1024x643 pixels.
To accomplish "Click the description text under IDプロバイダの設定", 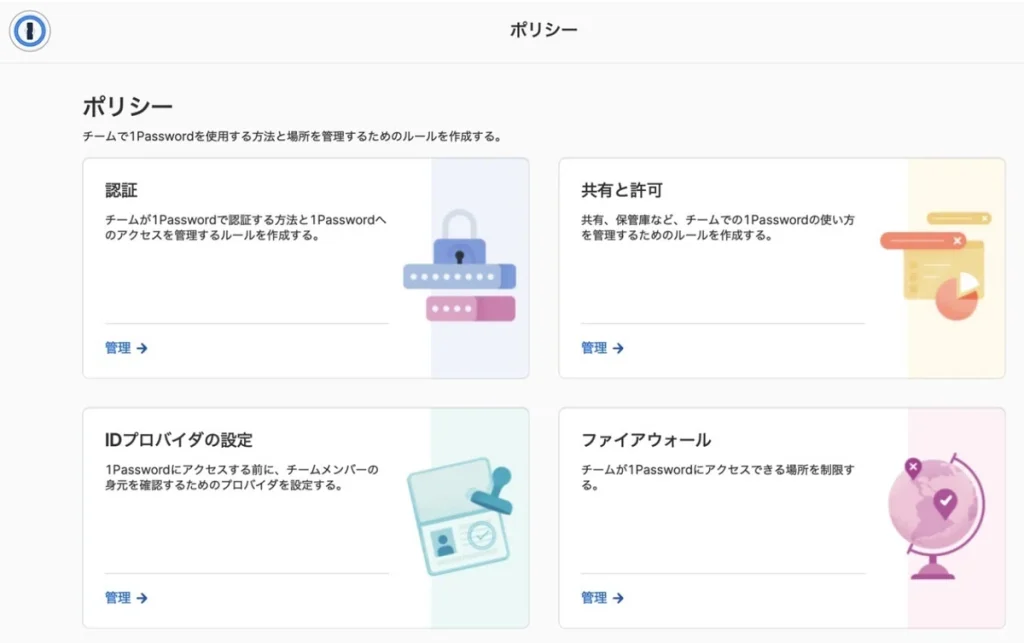I will [241, 477].
